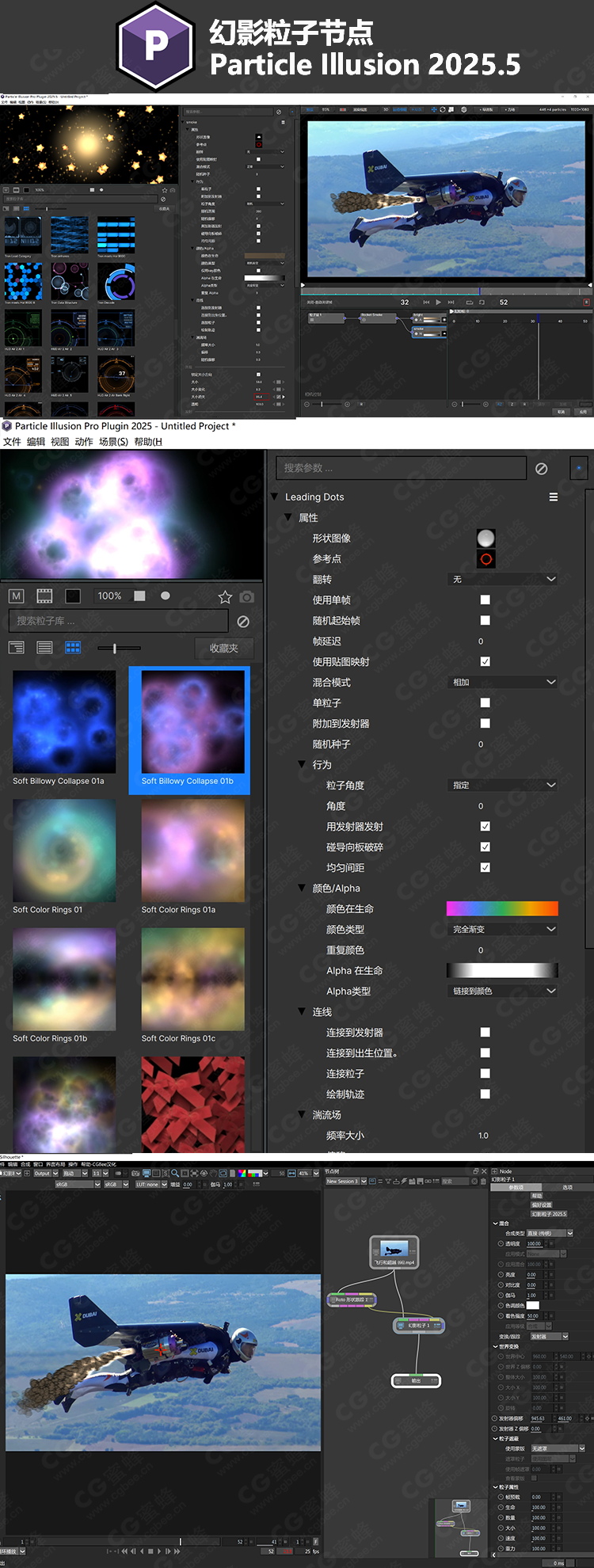The width and height of the screenshot is (594, 1568).
Task: Open the Alpha类型 dropdown
Action: [503, 991]
